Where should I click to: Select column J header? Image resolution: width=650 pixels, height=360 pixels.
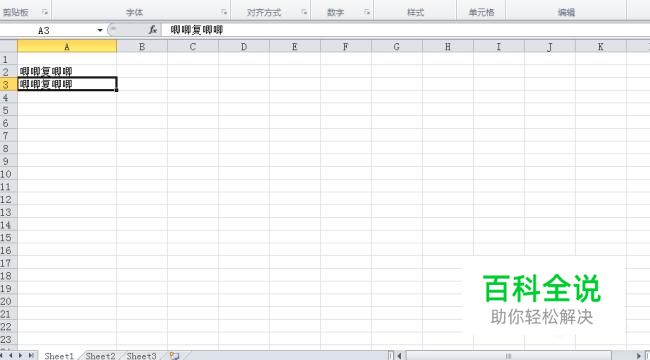click(550, 46)
